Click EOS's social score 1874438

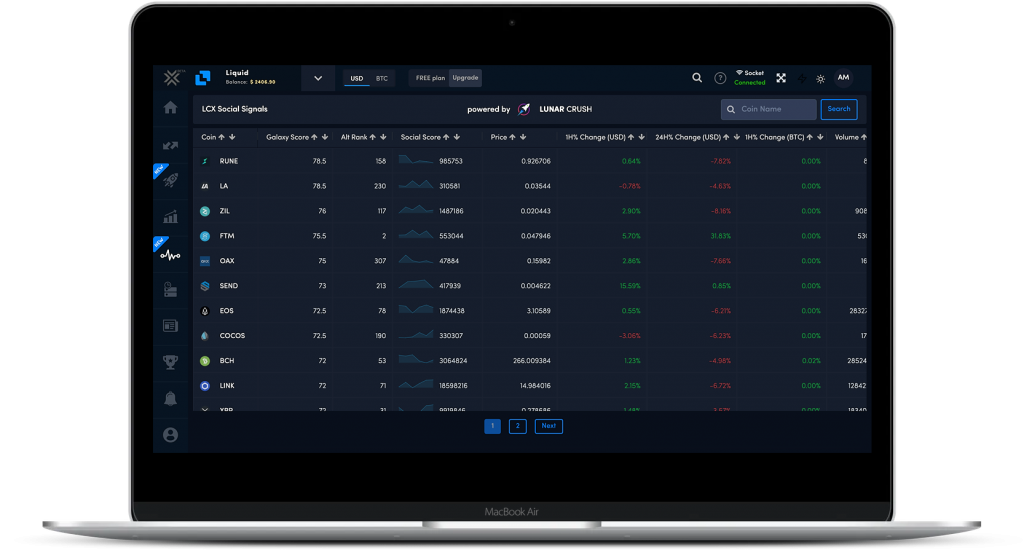pyautogui.click(x=452, y=311)
